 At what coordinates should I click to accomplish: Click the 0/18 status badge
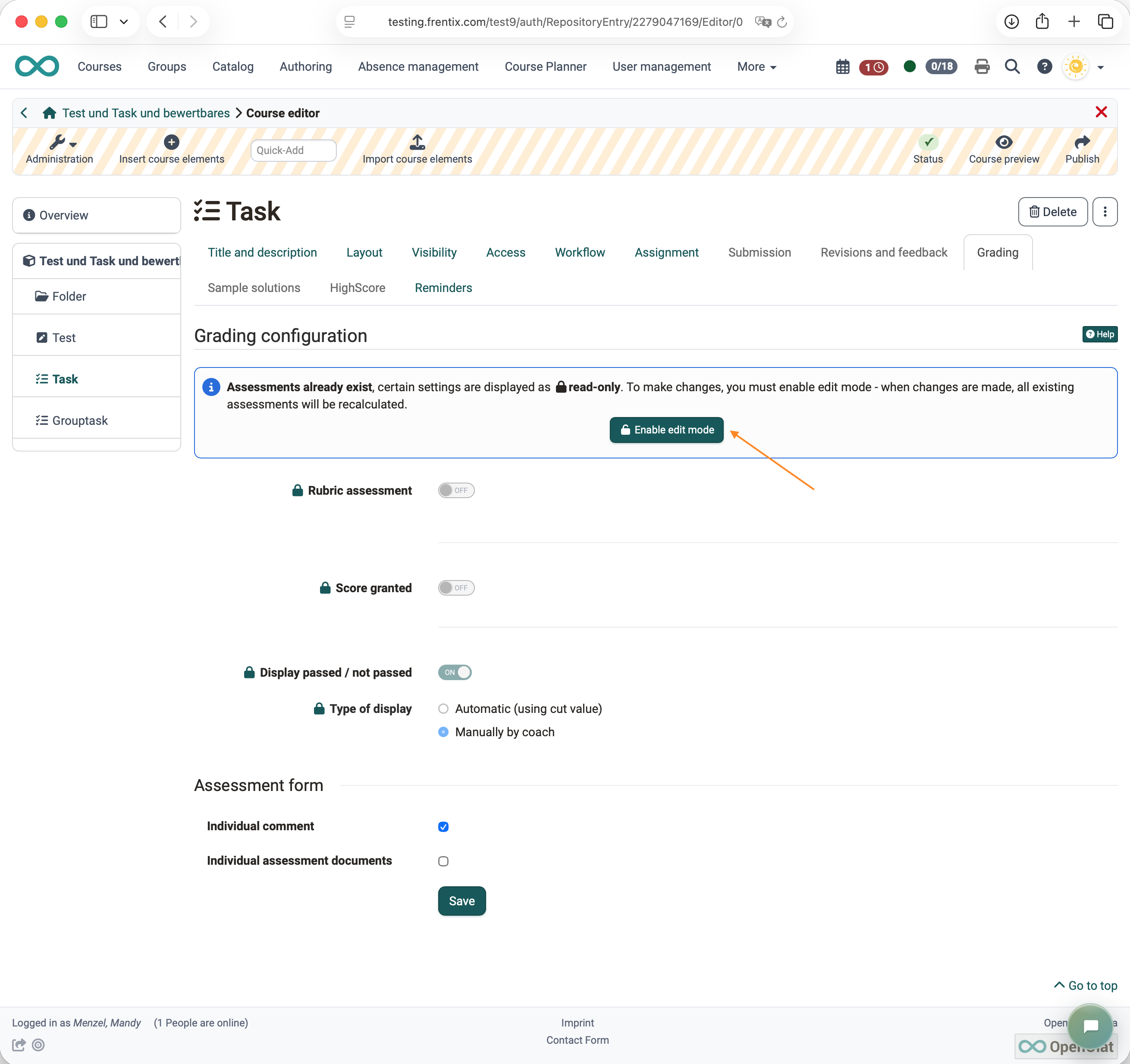941,67
